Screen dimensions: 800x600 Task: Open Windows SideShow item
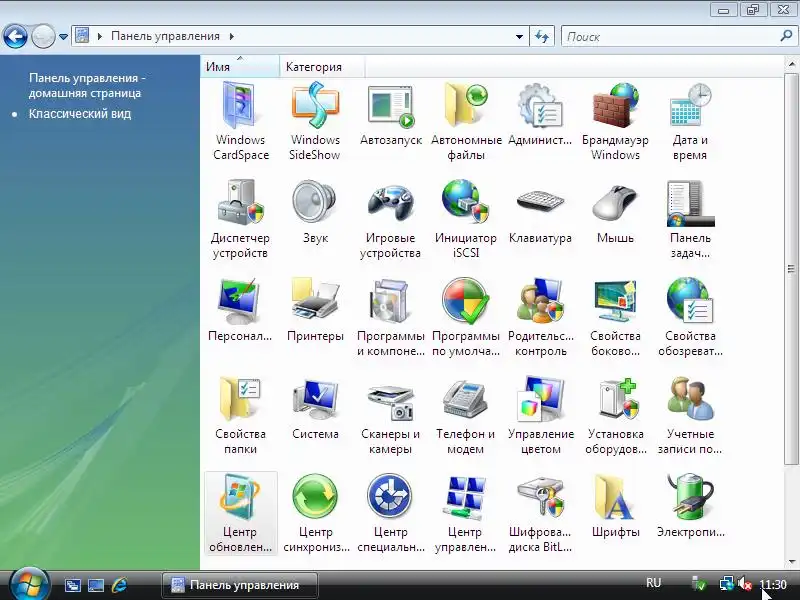[x=315, y=122]
